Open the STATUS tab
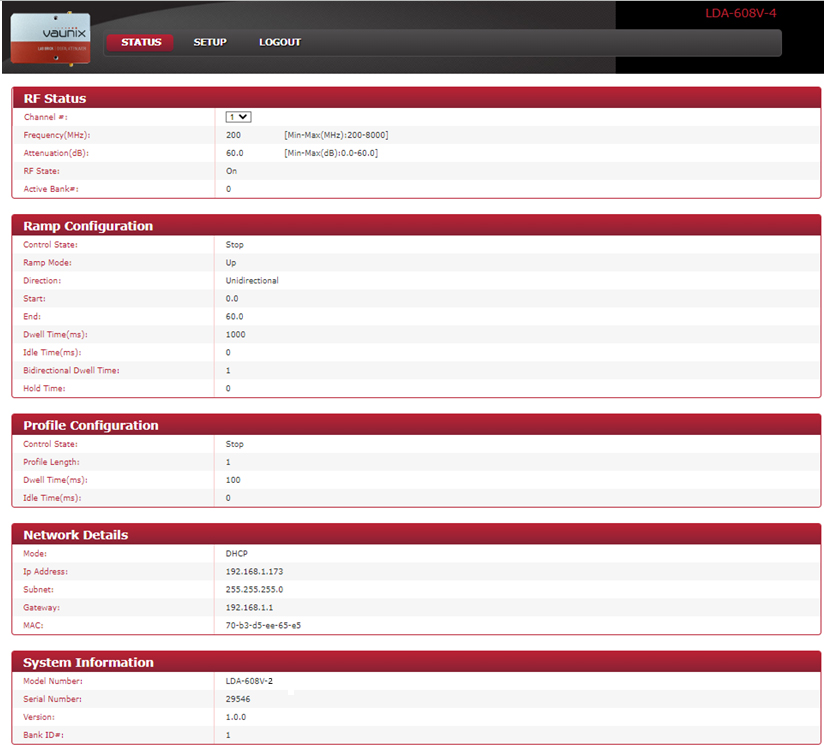Image resolution: width=824 pixels, height=746 pixels. [x=141, y=42]
